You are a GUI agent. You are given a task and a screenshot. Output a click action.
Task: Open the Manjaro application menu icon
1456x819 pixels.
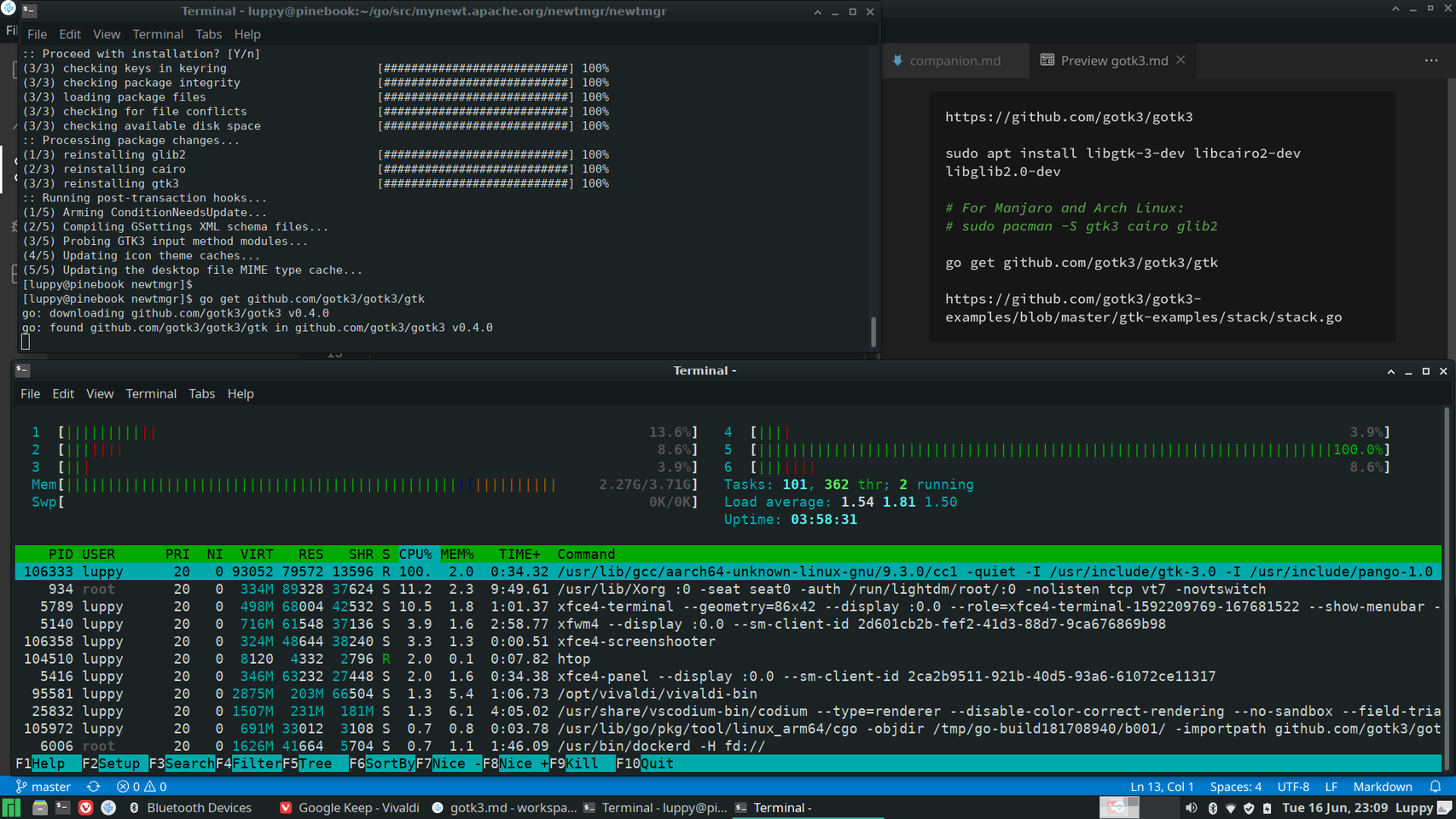point(11,808)
